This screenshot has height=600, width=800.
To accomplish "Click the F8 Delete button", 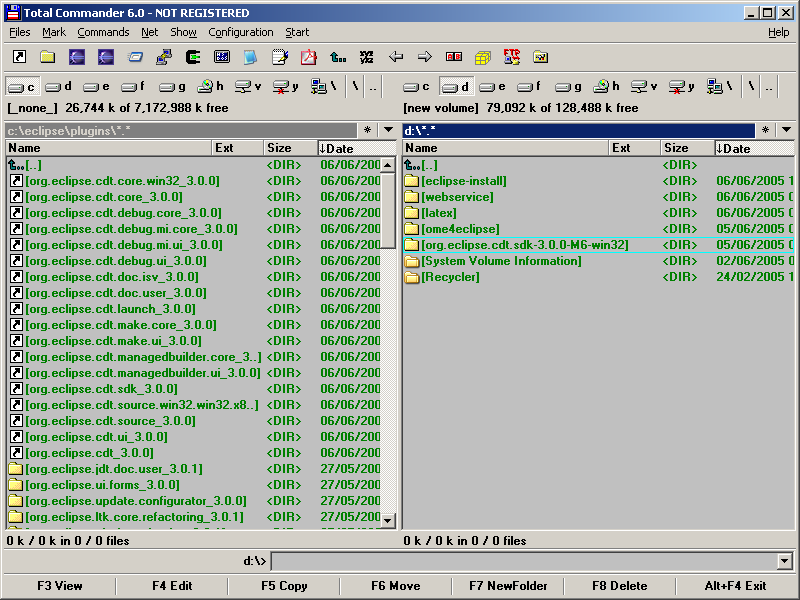I will [x=620, y=586].
